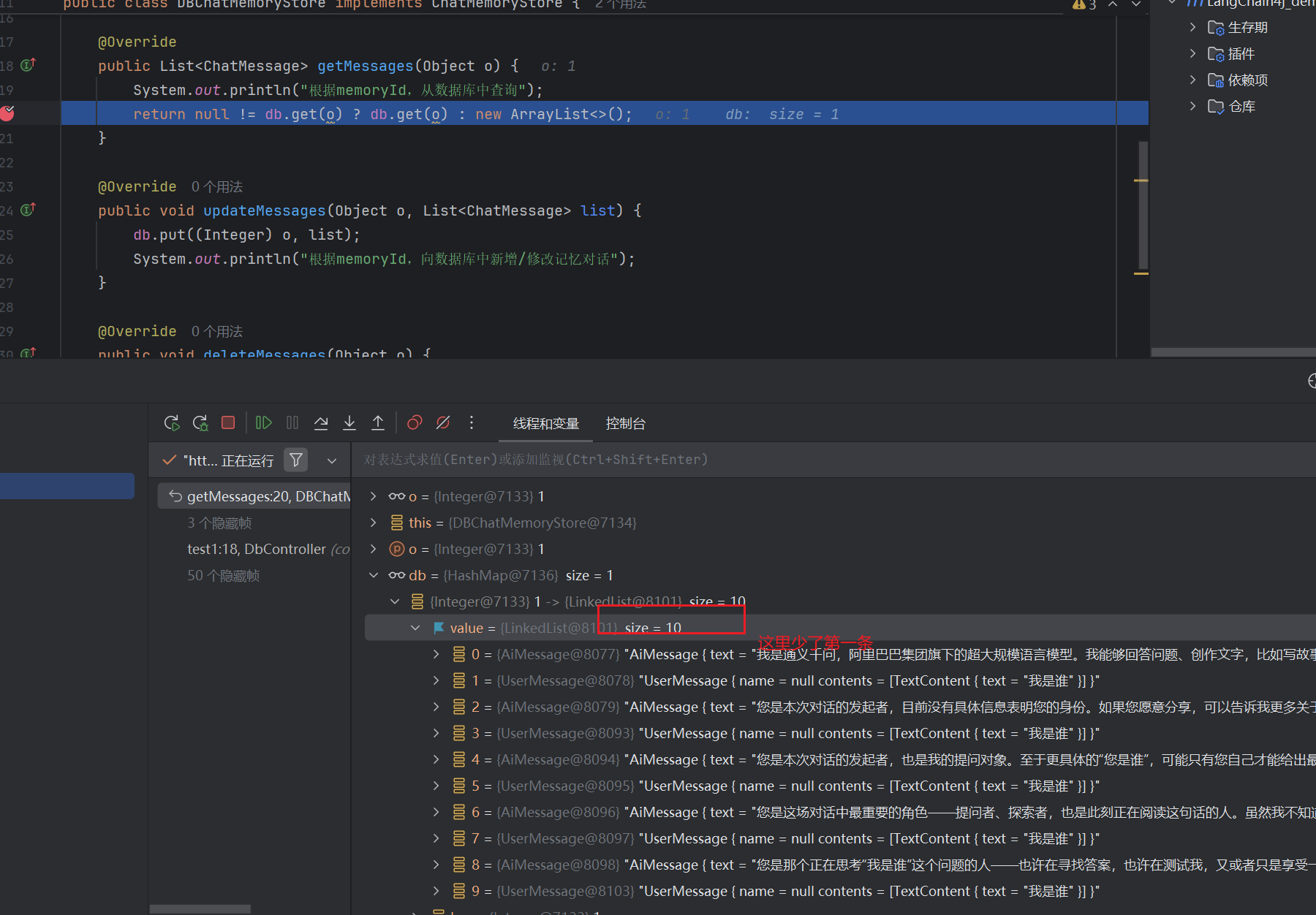Click the implements gutter icon at updateMessages line
This screenshot has height=915, width=1316.
click(x=28, y=210)
